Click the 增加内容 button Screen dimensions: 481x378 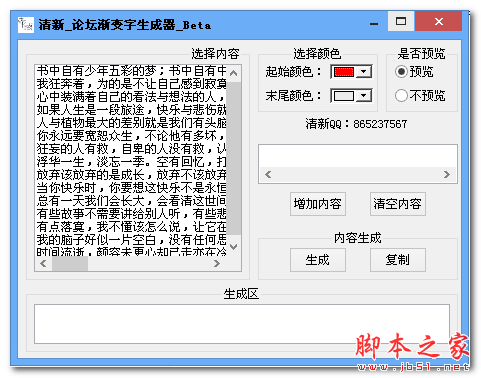coord(317,204)
